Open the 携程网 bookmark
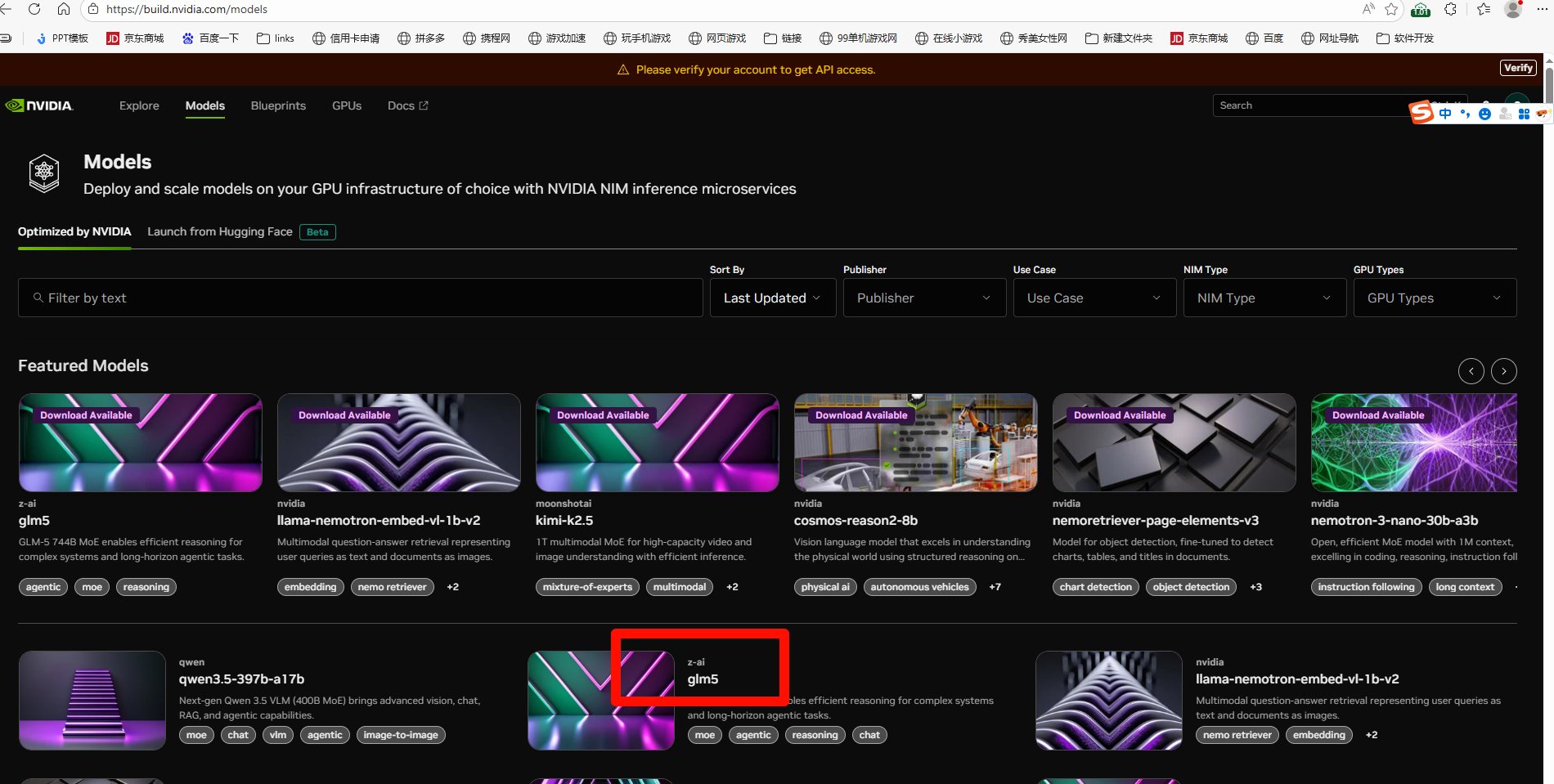 tap(487, 38)
